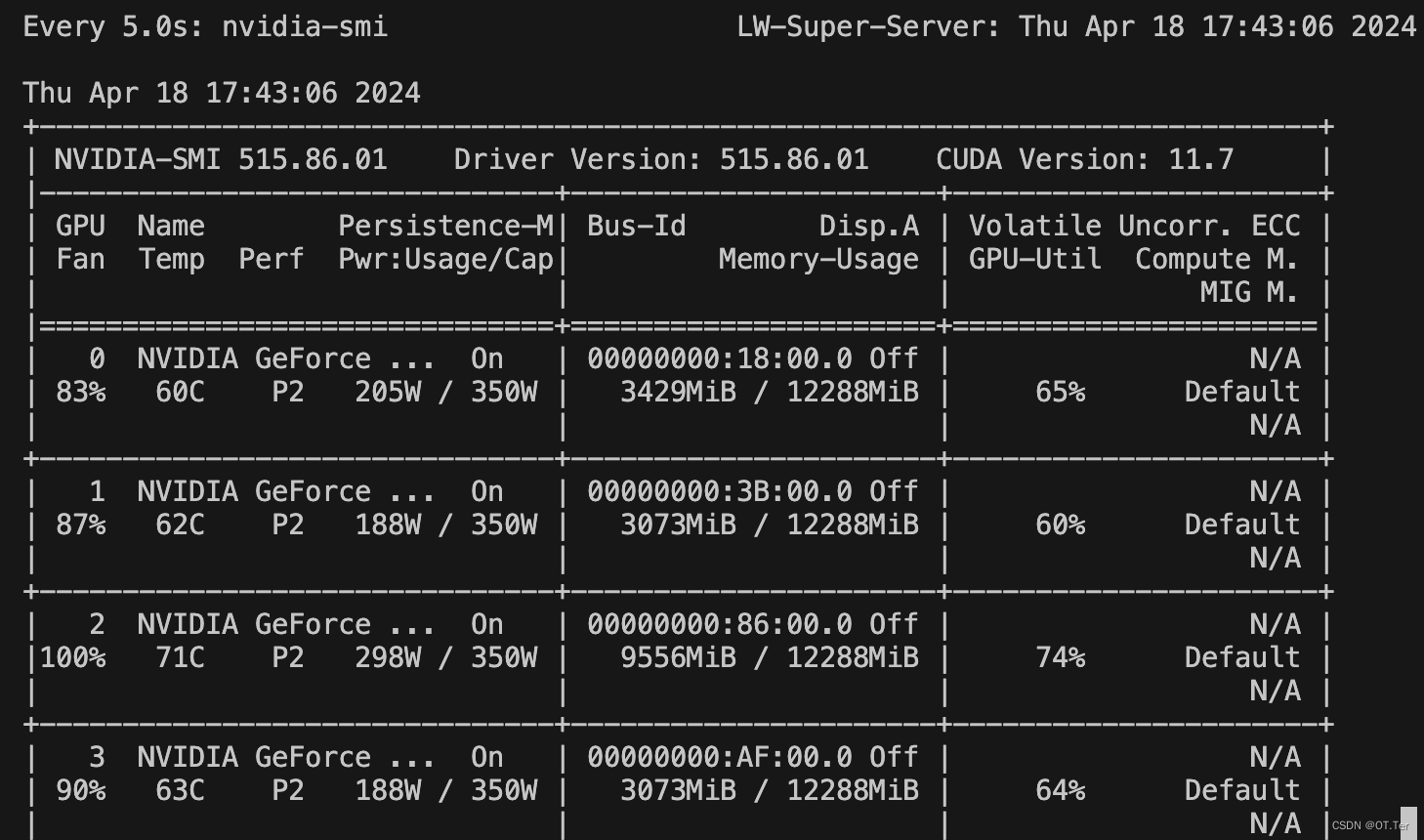The width and height of the screenshot is (1424, 840).
Task: Click GPU 1 utilization '60%'
Action: click(x=1061, y=525)
